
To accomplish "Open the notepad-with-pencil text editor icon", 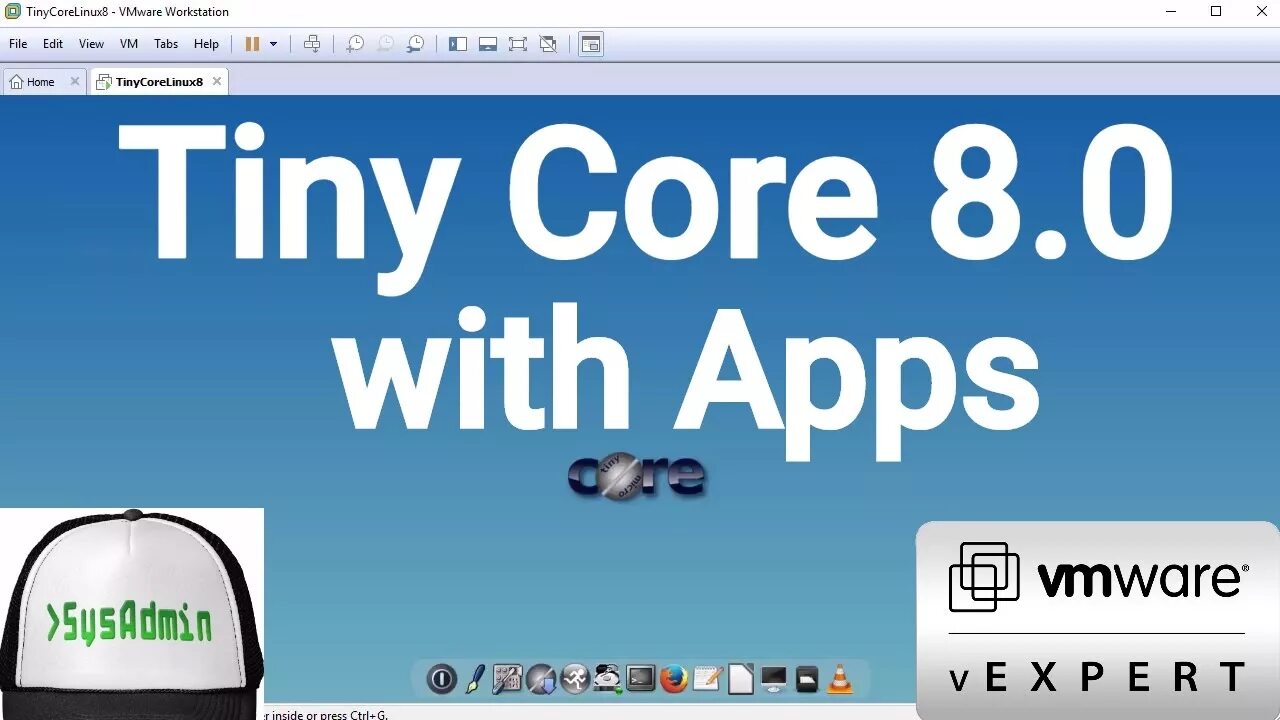I will 707,679.
